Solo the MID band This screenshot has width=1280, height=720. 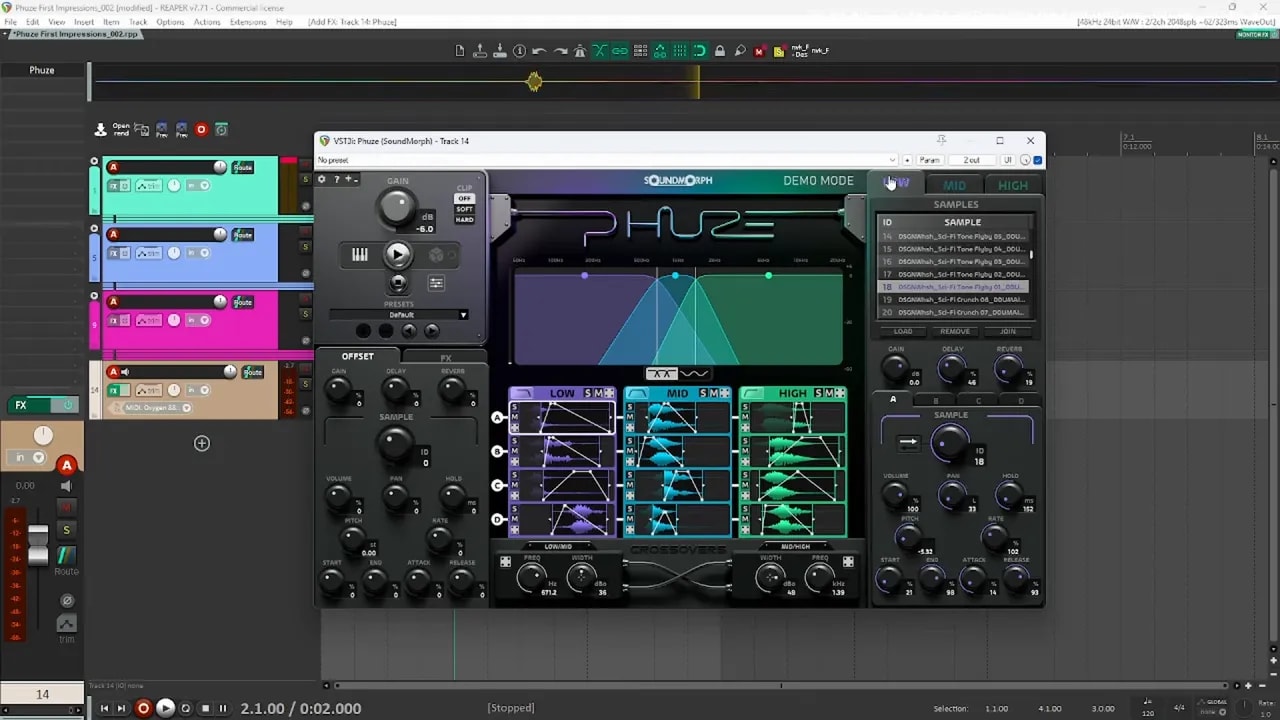tap(703, 393)
